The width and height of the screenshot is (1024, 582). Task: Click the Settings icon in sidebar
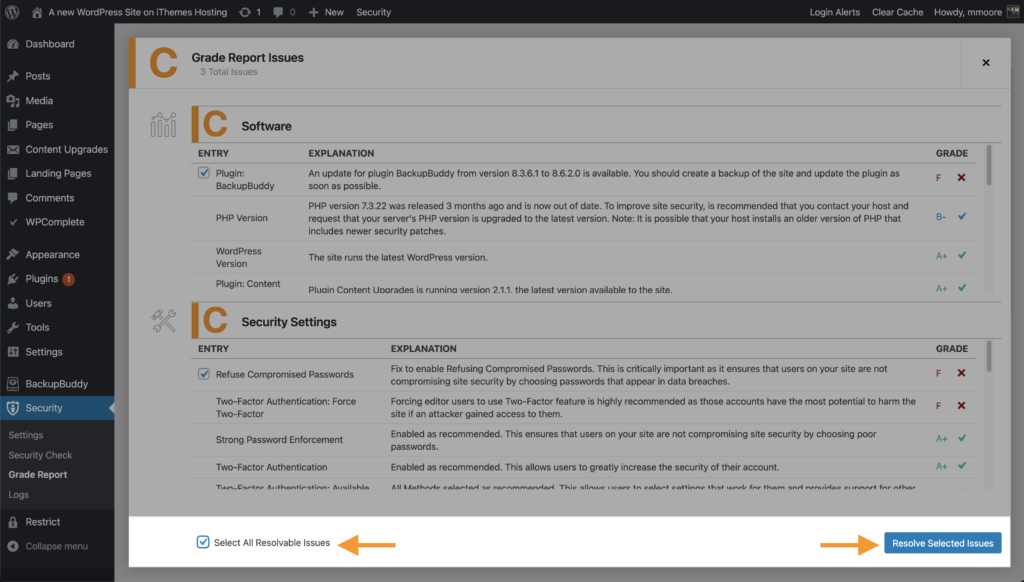click(13, 351)
